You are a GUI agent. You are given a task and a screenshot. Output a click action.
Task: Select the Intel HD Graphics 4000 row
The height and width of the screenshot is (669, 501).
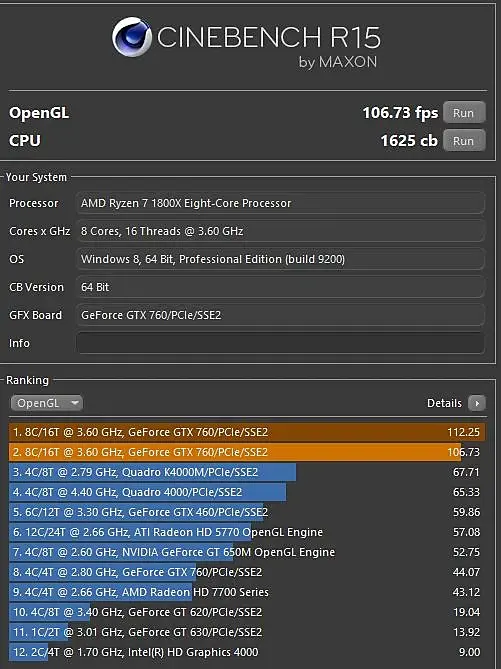247,652
